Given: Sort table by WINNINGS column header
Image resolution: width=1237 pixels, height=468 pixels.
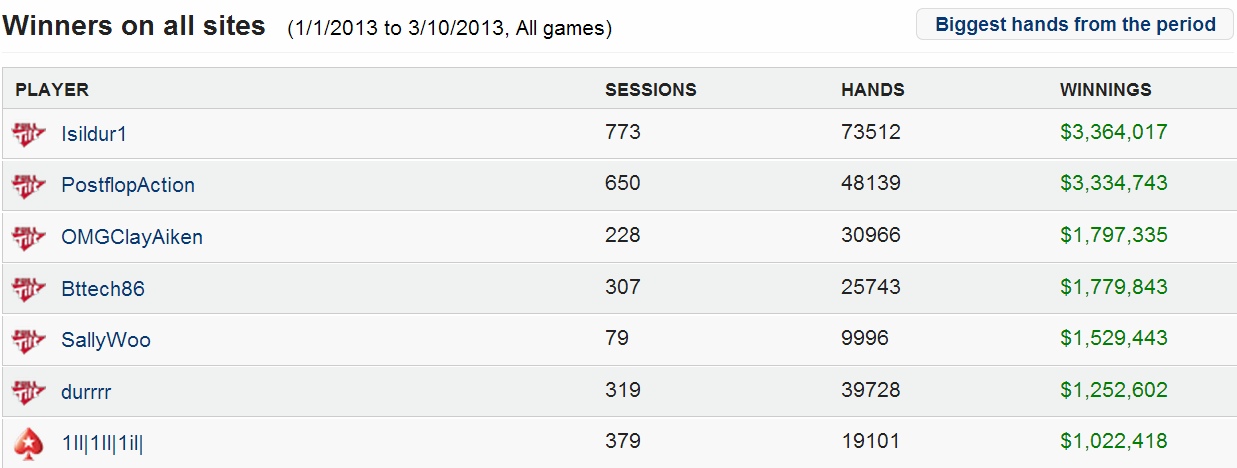Looking at the screenshot, I should 1106,90.
